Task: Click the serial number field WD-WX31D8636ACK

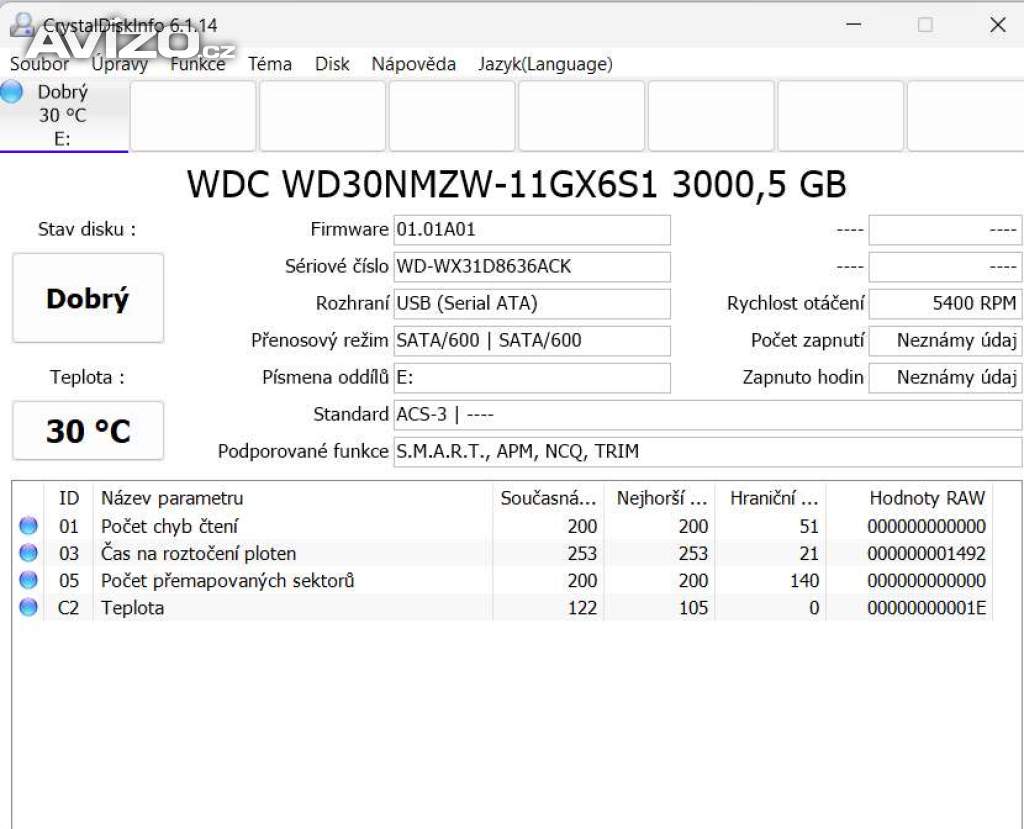Action: point(532,267)
